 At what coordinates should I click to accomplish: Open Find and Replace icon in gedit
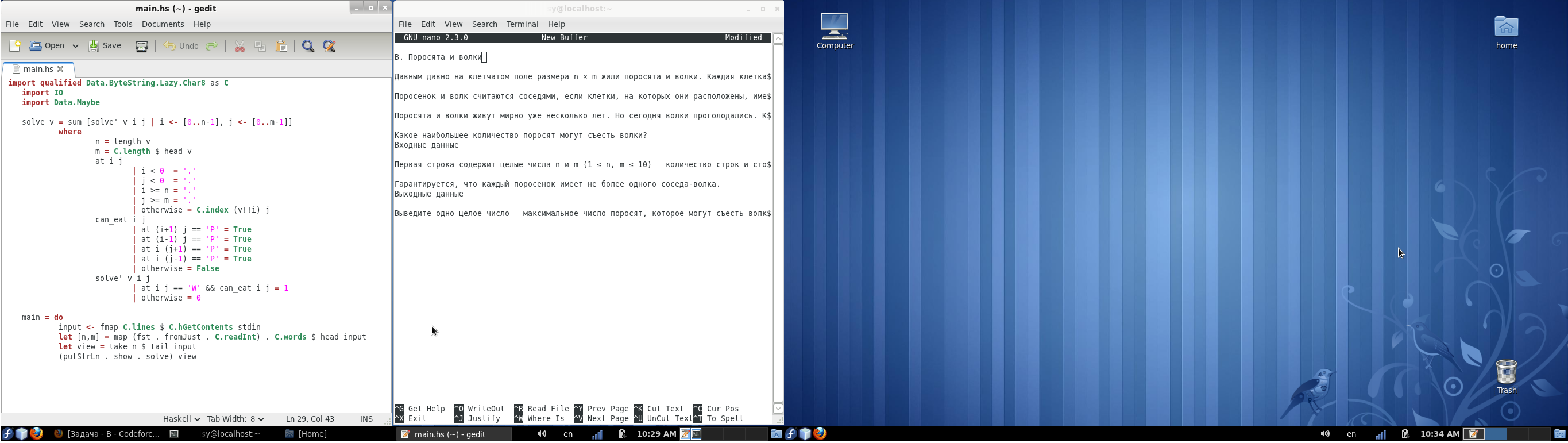point(330,46)
